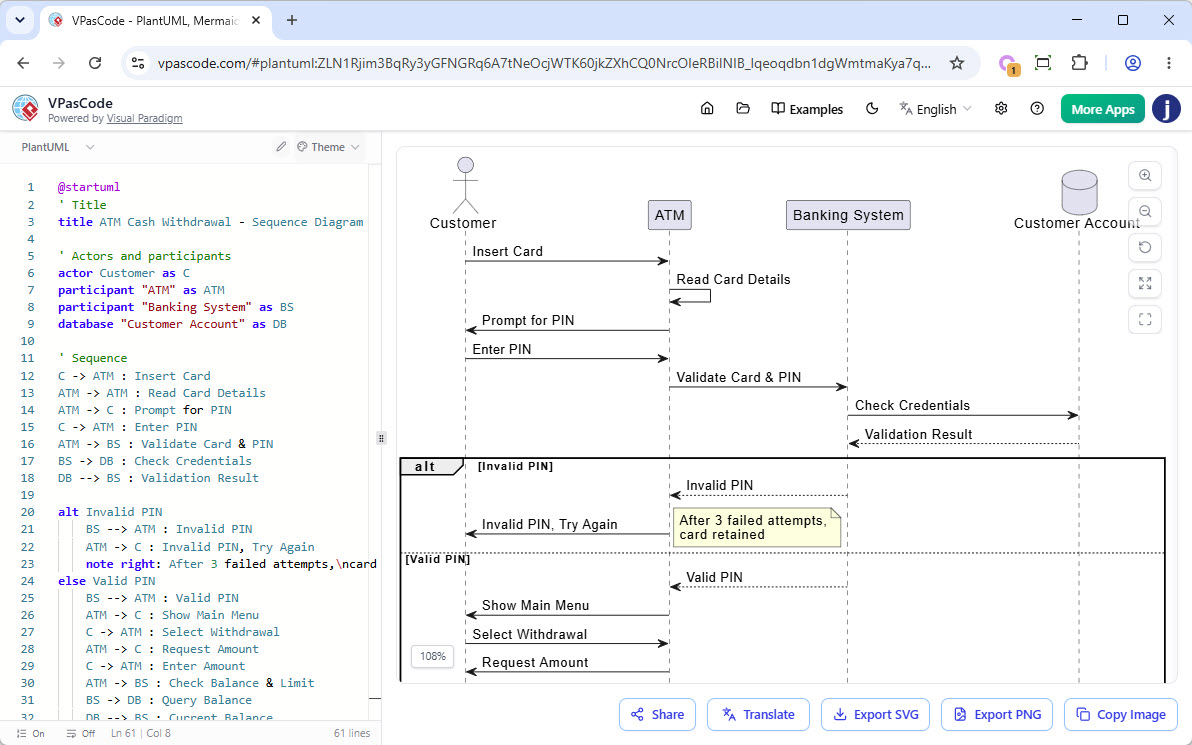Open the help question mark icon
Viewport: 1192px width, 745px height.
[1037, 109]
